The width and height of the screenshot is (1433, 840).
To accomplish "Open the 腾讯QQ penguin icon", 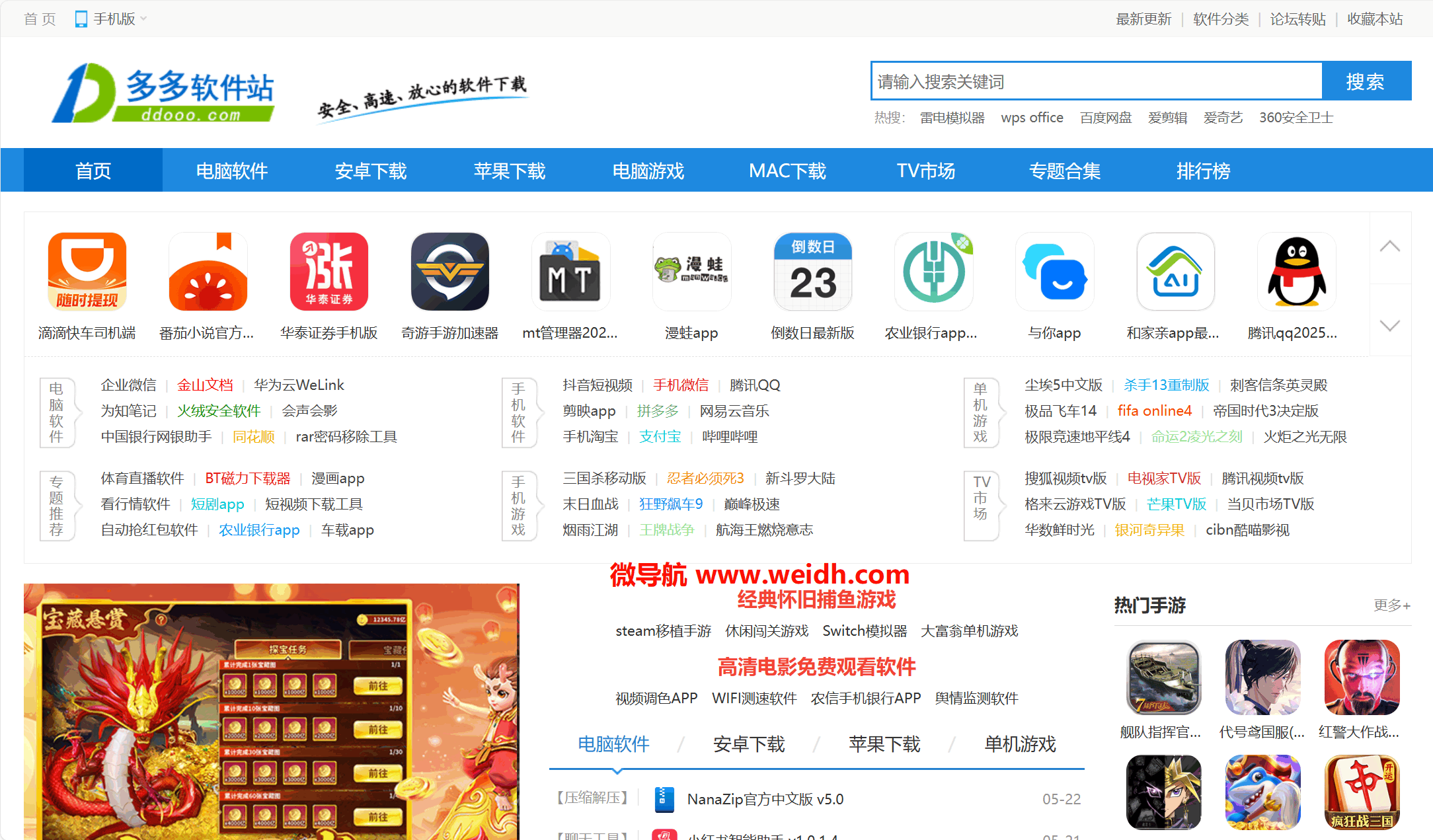I will coord(1296,272).
